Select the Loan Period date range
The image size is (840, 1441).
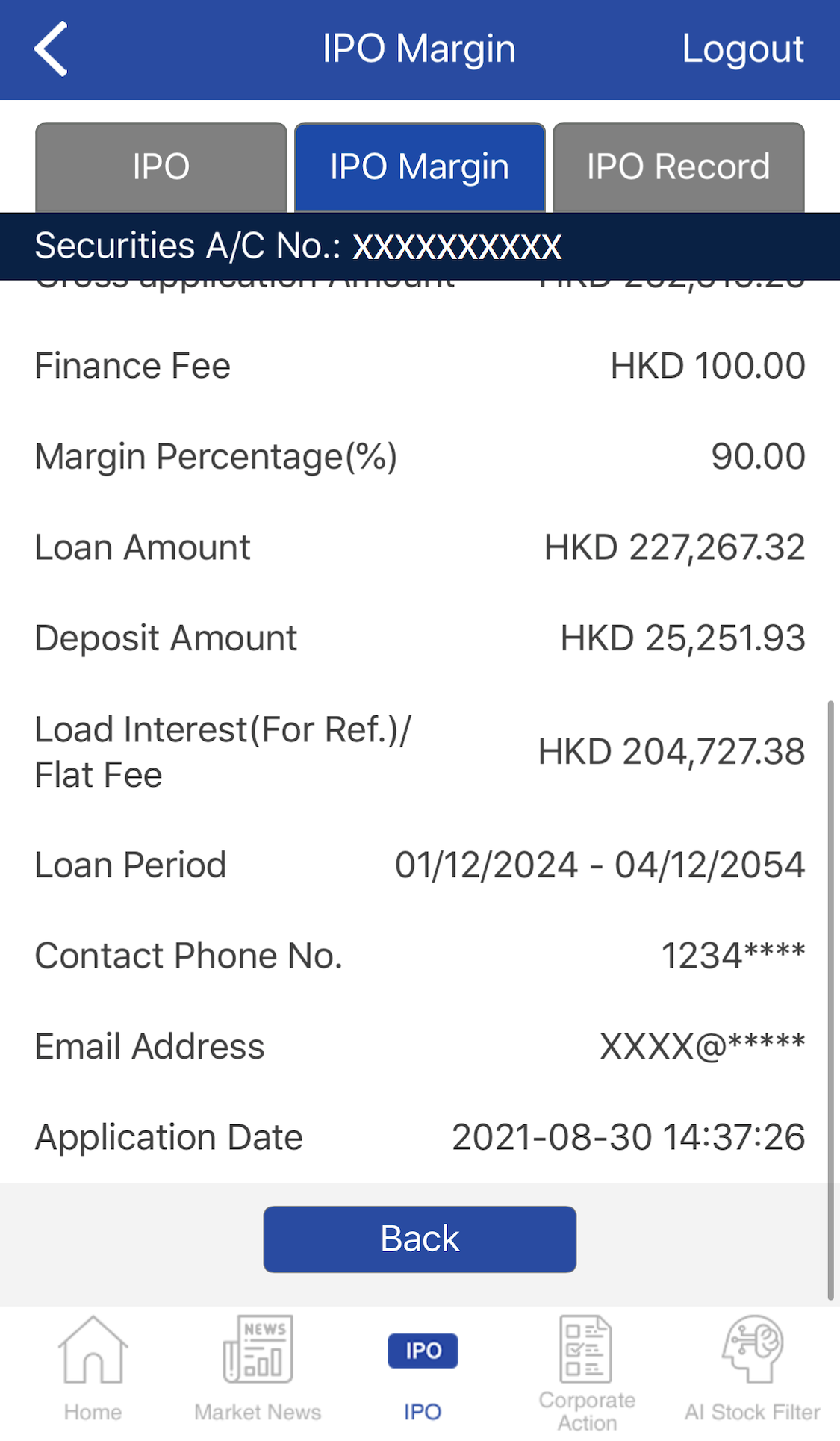point(600,865)
